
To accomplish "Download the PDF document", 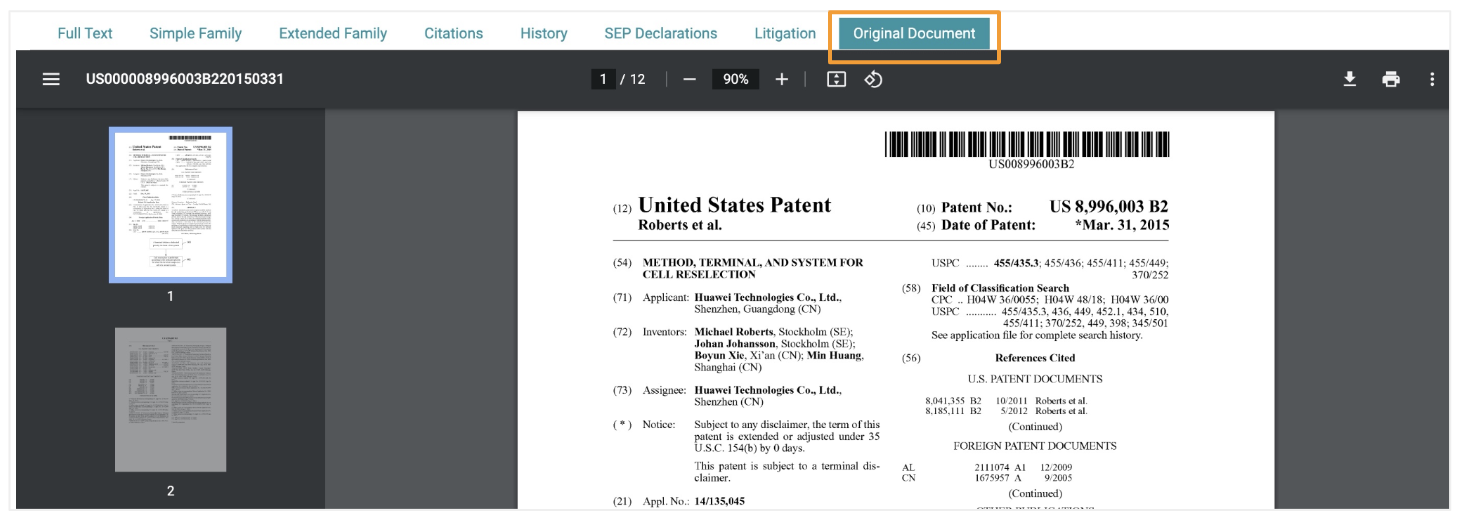I will pos(1350,79).
